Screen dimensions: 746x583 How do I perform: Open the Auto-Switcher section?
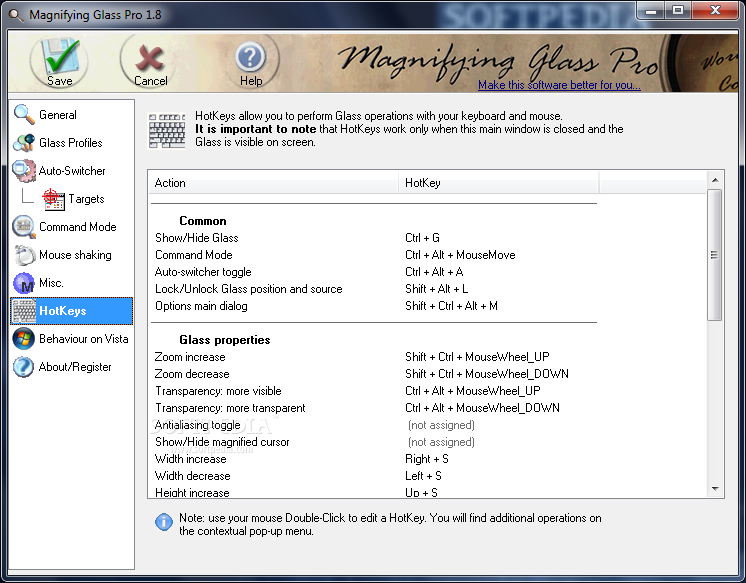pos(72,171)
